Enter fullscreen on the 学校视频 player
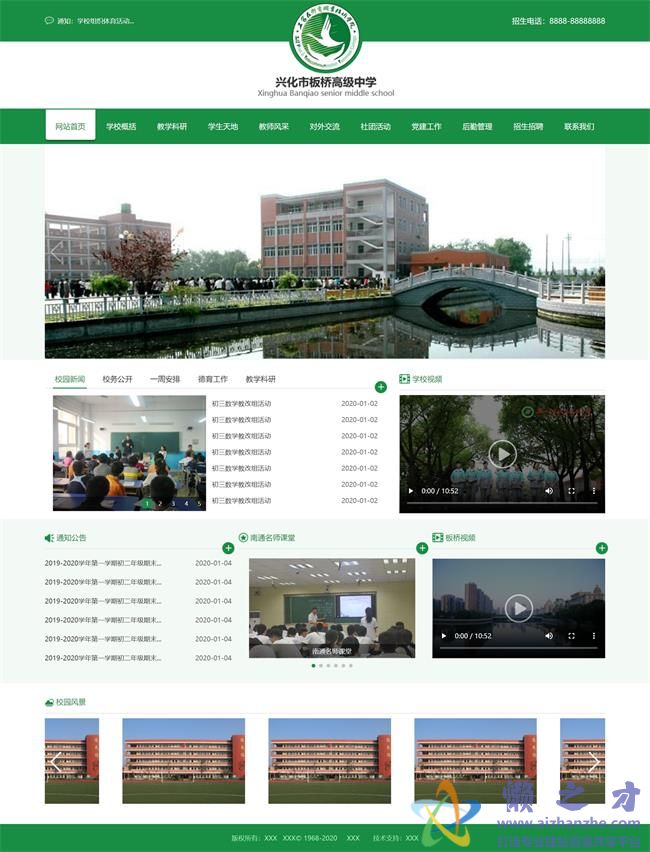 click(571, 491)
